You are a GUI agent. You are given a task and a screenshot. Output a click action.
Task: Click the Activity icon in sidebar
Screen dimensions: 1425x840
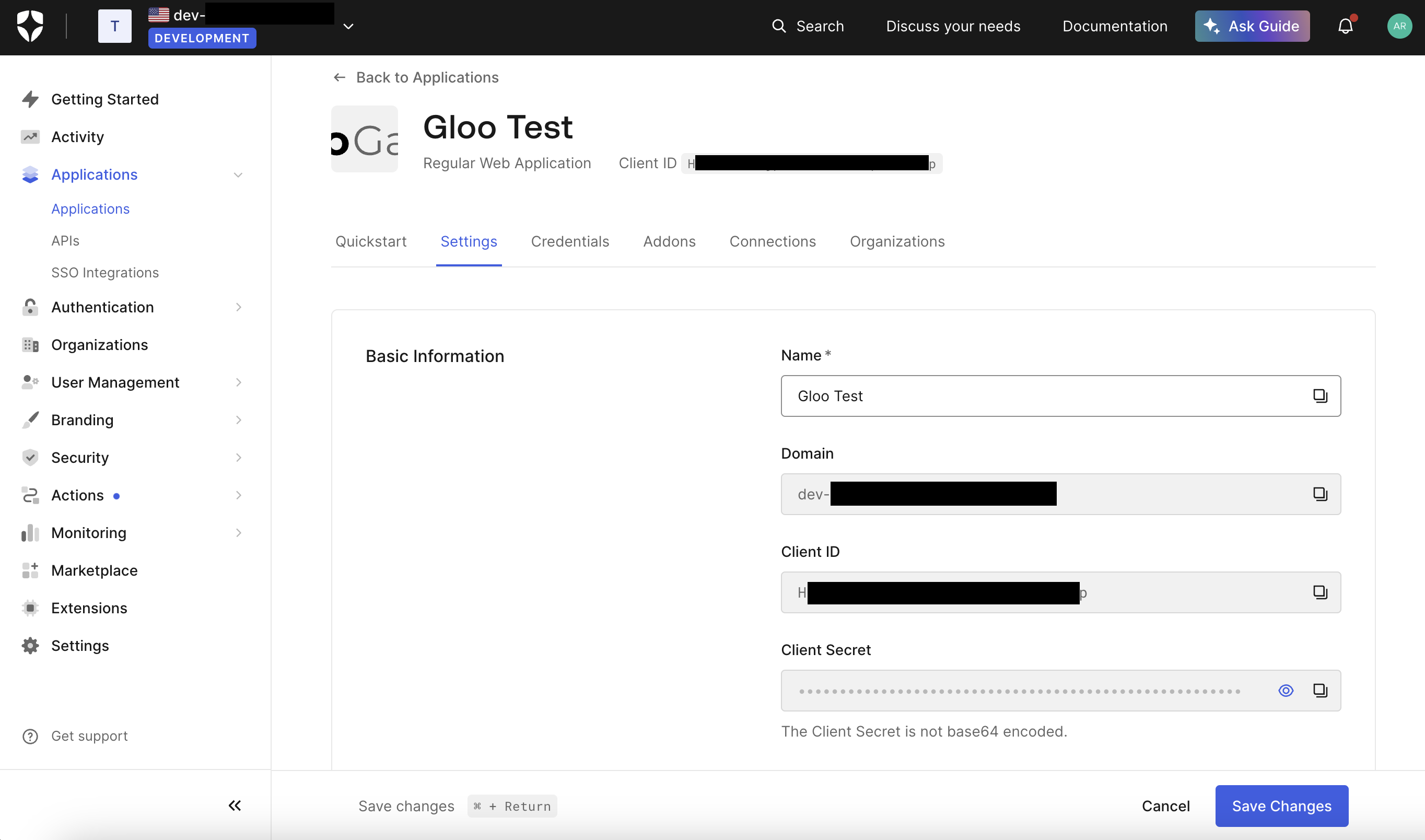[30, 136]
